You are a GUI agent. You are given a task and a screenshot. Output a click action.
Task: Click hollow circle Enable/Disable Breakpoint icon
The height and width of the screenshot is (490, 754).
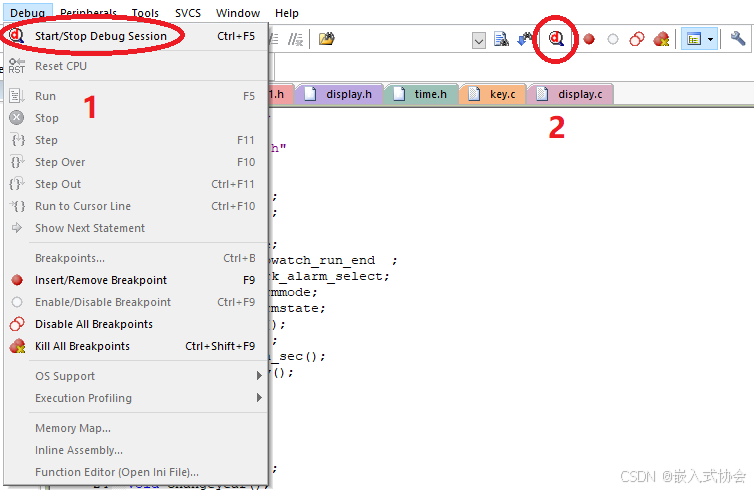click(x=17, y=302)
